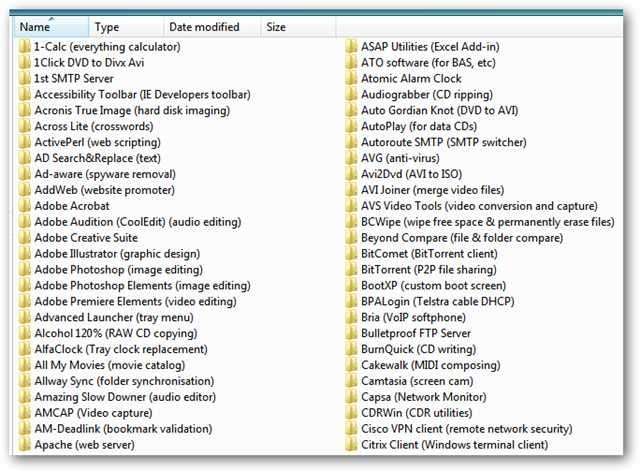Select "CDRWin (CDR utilities)" entry
Screen dimensions: 640x472
click(x=417, y=413)
